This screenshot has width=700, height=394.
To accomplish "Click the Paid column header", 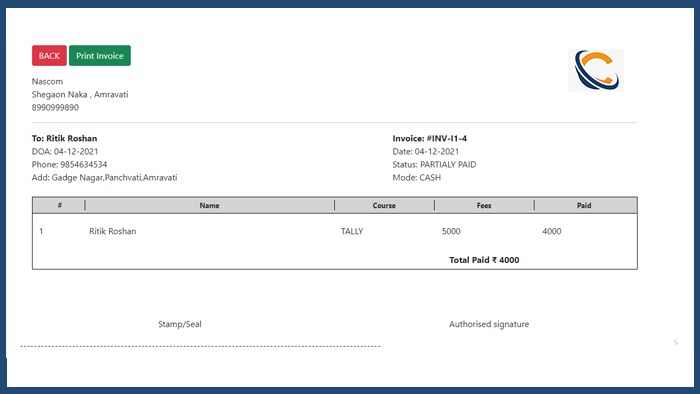I will tap(584, 205).
